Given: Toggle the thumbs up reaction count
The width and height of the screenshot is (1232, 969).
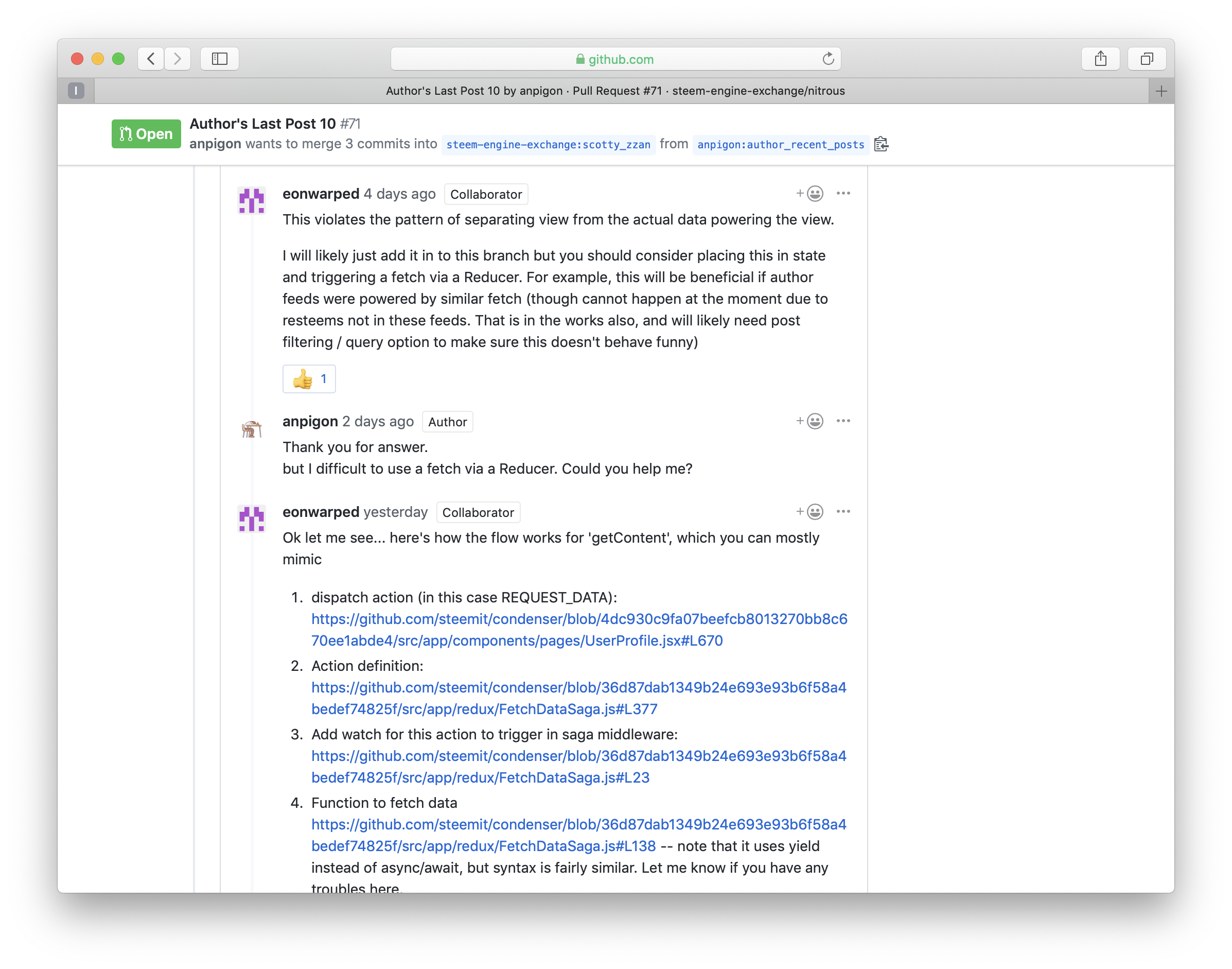Looking at the screenshot, I should [309, 379].
